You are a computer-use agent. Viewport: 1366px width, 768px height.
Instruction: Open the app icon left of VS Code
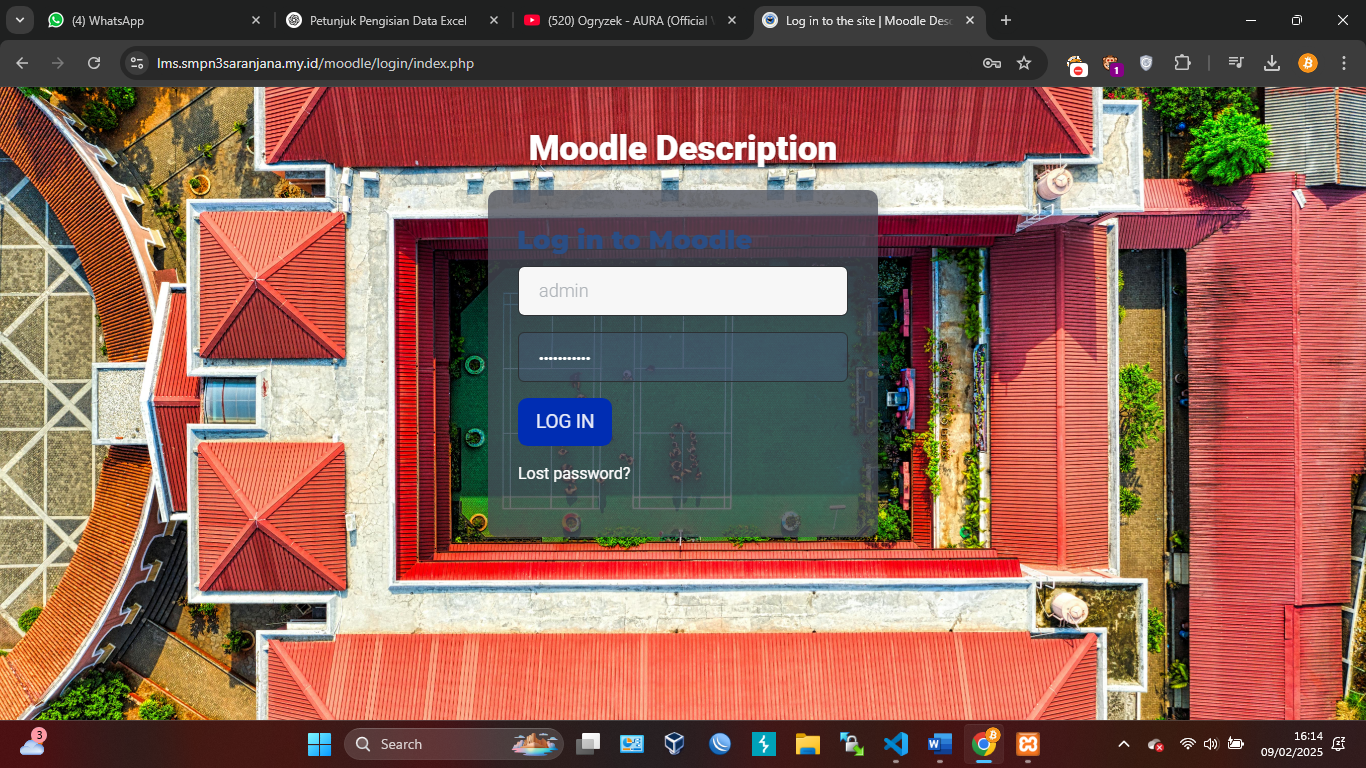click(x=852, y=744)
